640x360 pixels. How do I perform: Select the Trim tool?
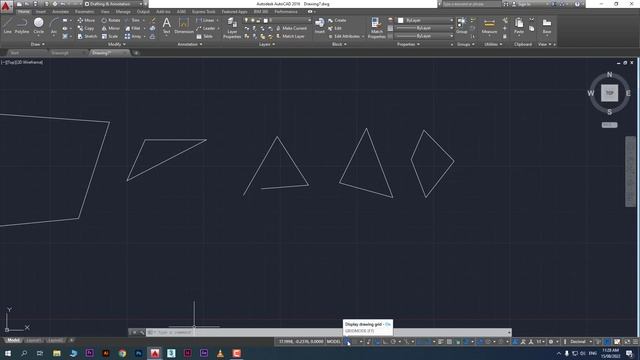(133, 20)
